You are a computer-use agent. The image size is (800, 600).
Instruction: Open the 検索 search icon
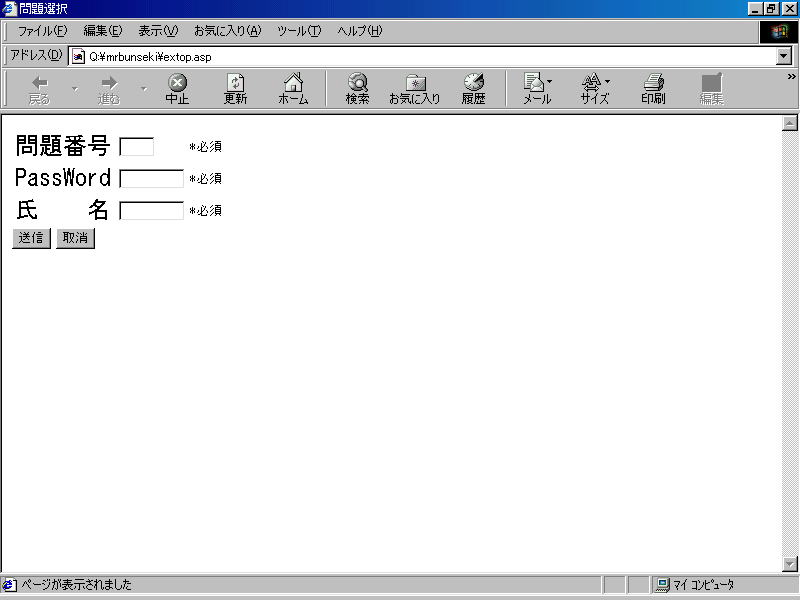357,90
